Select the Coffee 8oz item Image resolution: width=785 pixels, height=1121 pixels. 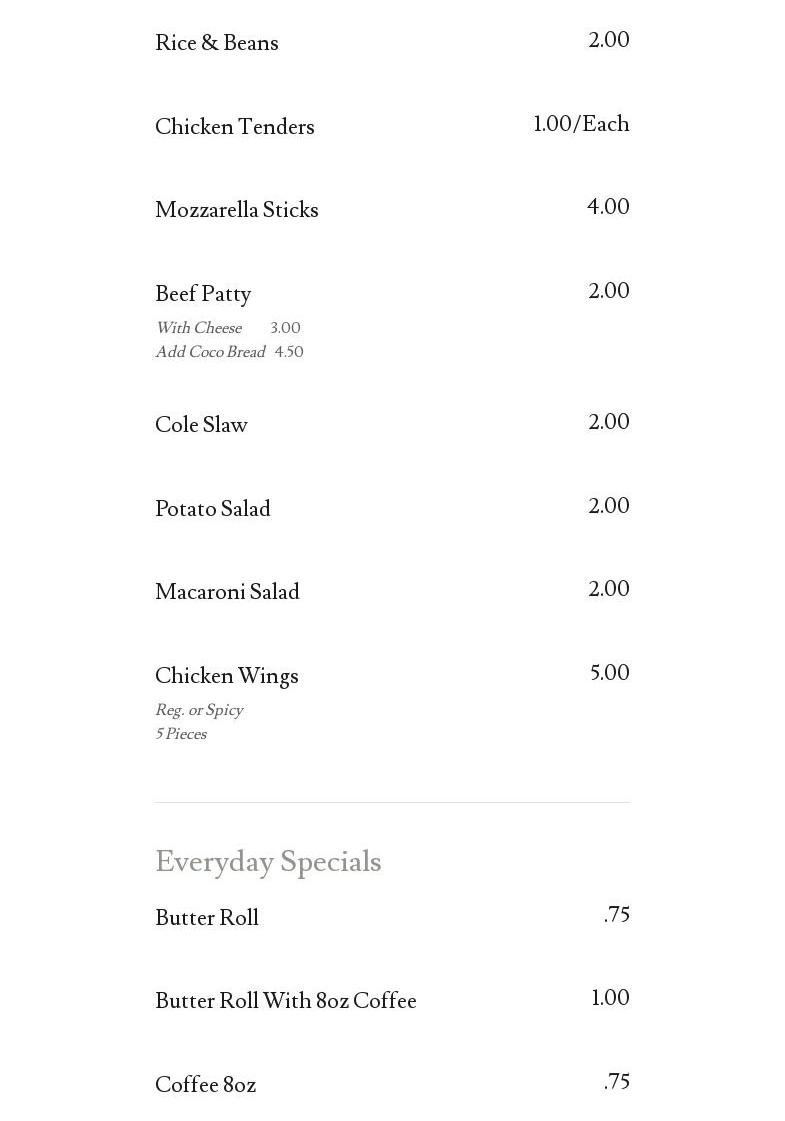coord(205,1085)
